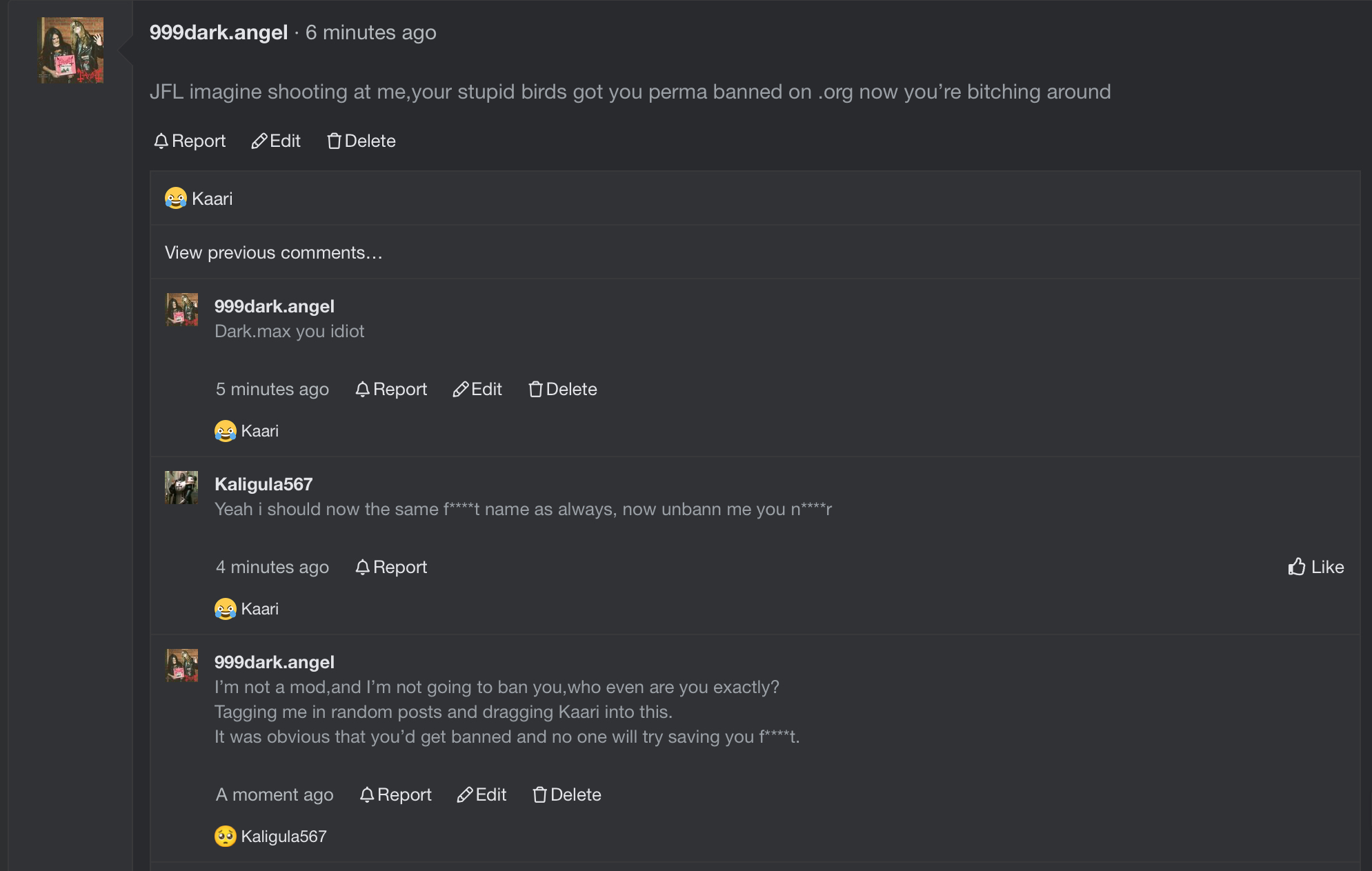Edit the "I'm not a mod" comment
Viewport: 1372px width, 871px height.
coord(481,795)
